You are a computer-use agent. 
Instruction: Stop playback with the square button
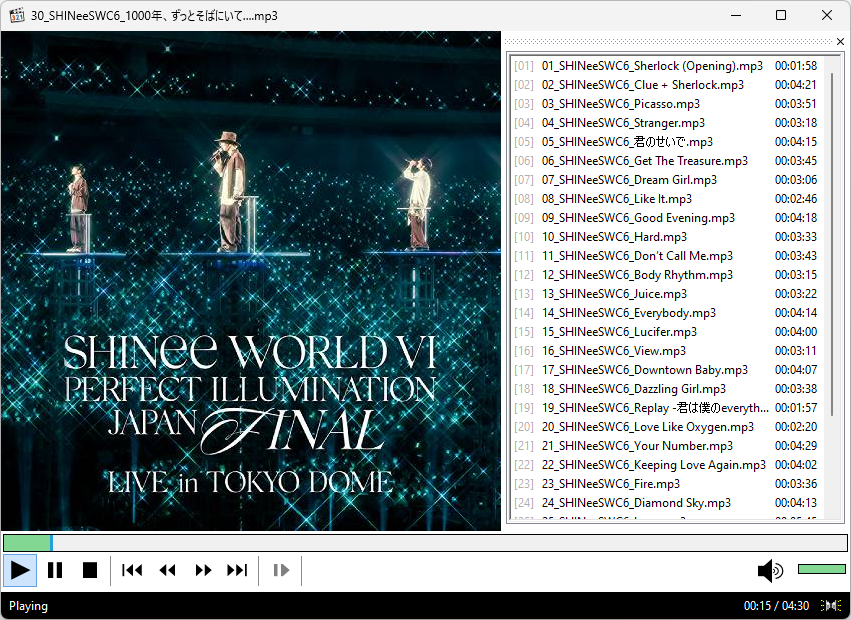tap(90, 570)
